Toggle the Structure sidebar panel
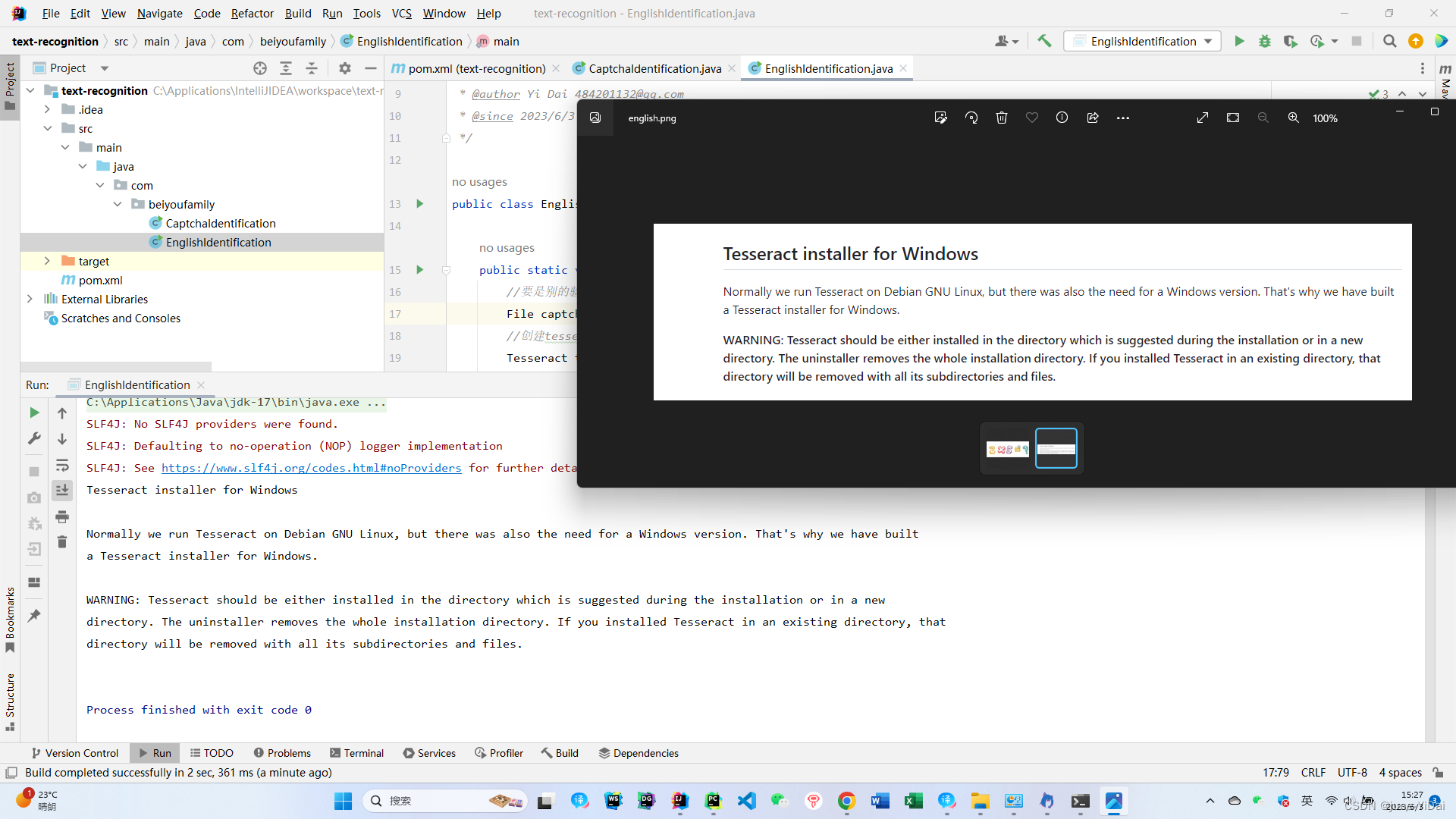This screenshot has width=1456, height=819. (x=10, y=701)
